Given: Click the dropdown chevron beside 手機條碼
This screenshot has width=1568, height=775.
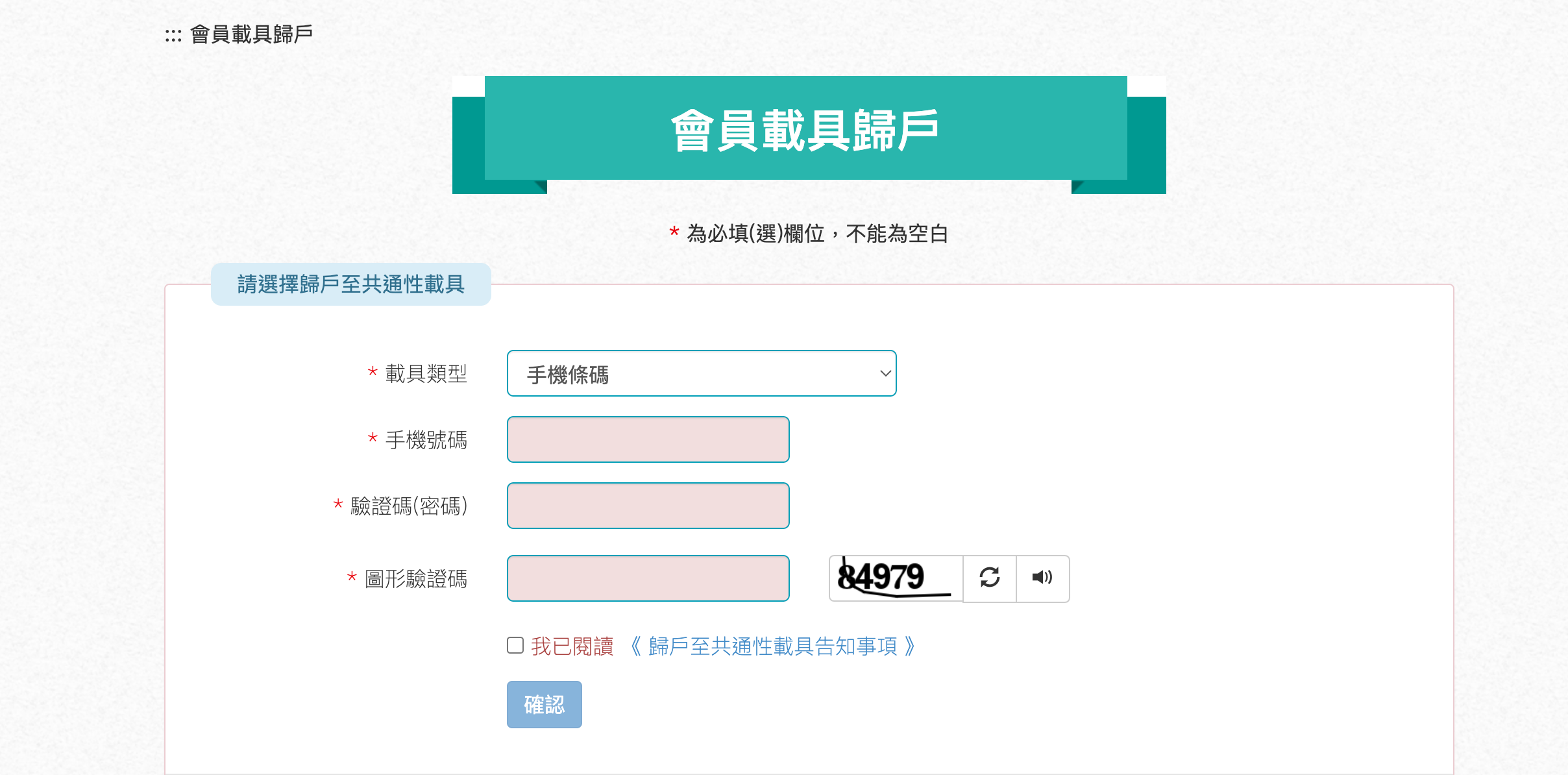Looking at the screenshot, I should 885,374.
